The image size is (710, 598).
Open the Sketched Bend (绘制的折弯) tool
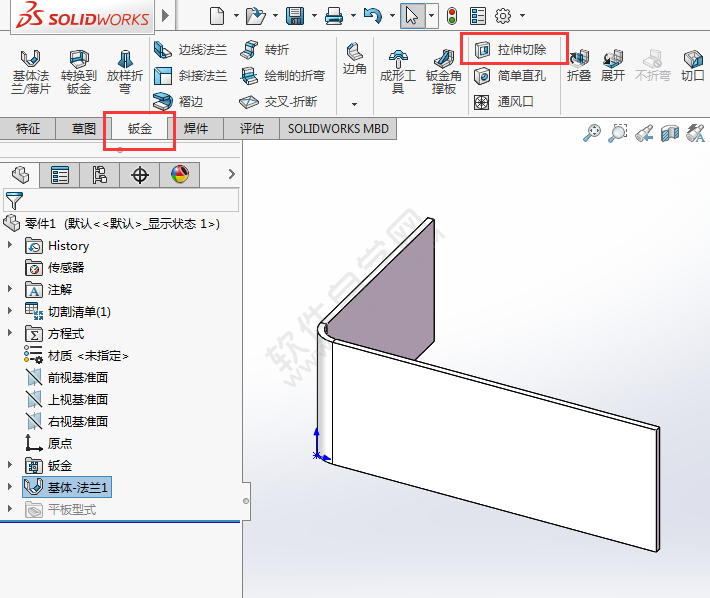click(283, 76)
